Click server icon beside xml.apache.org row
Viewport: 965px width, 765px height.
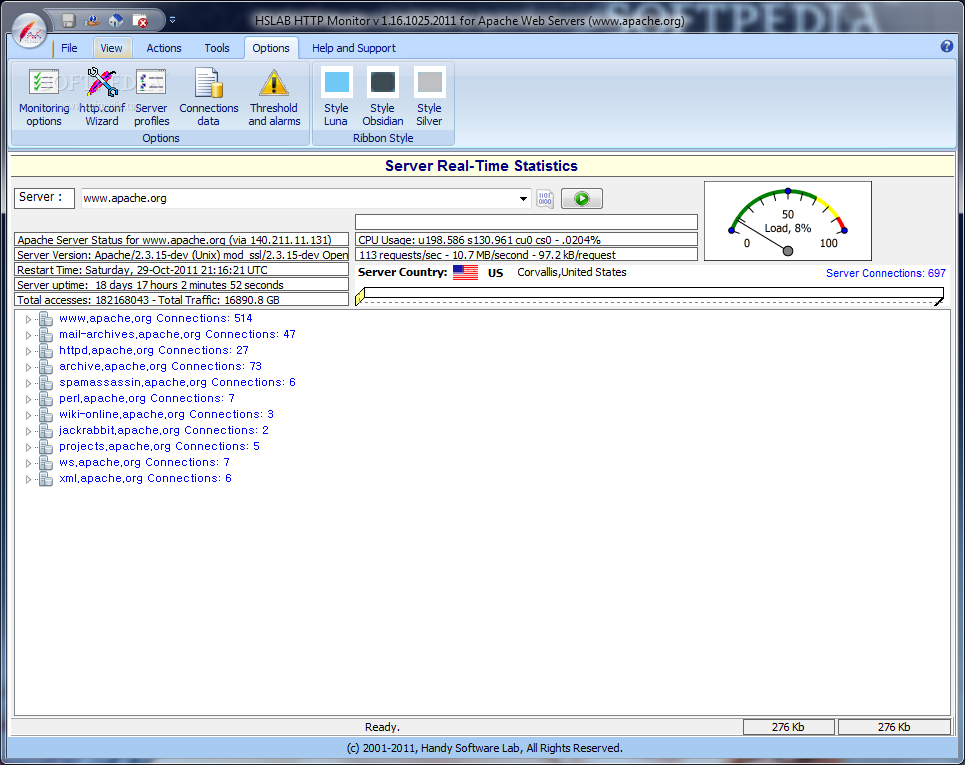46,479
